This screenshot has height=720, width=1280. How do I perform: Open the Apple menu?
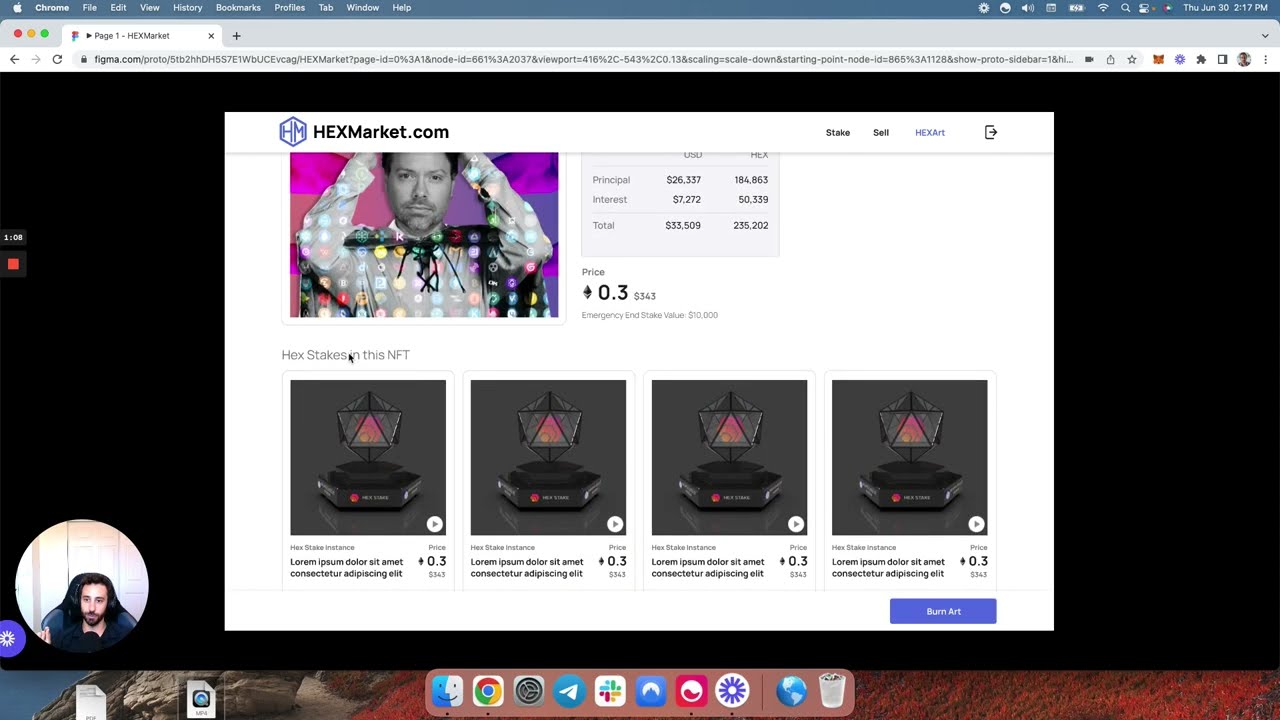[17, 8]
